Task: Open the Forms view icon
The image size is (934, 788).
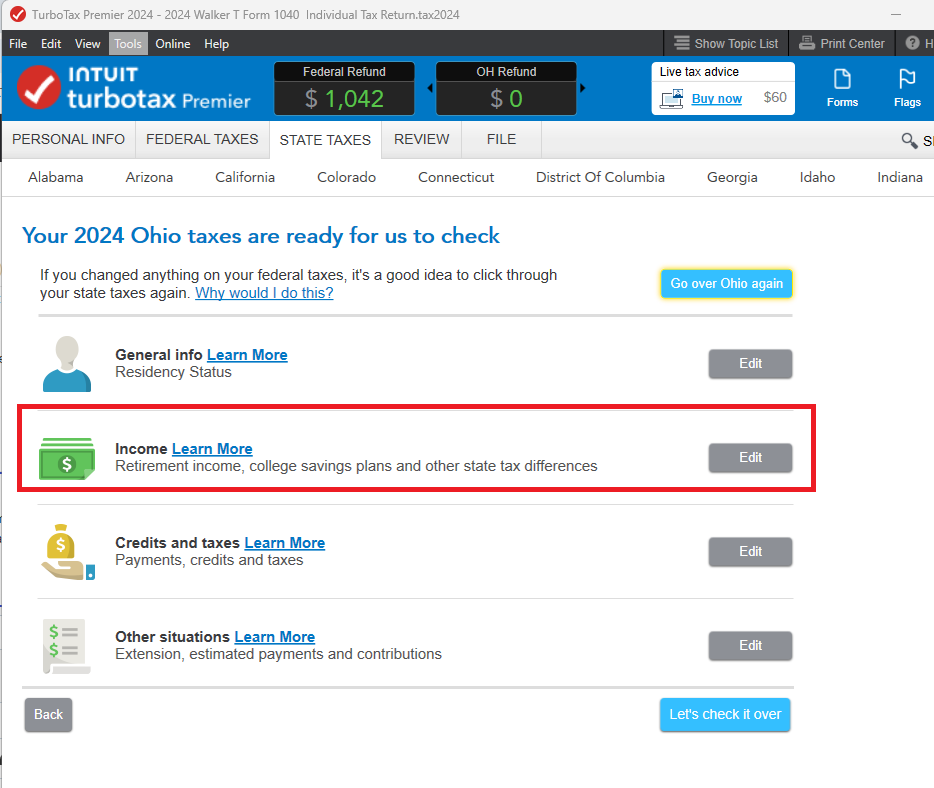Action: click(x=842, y=79)
